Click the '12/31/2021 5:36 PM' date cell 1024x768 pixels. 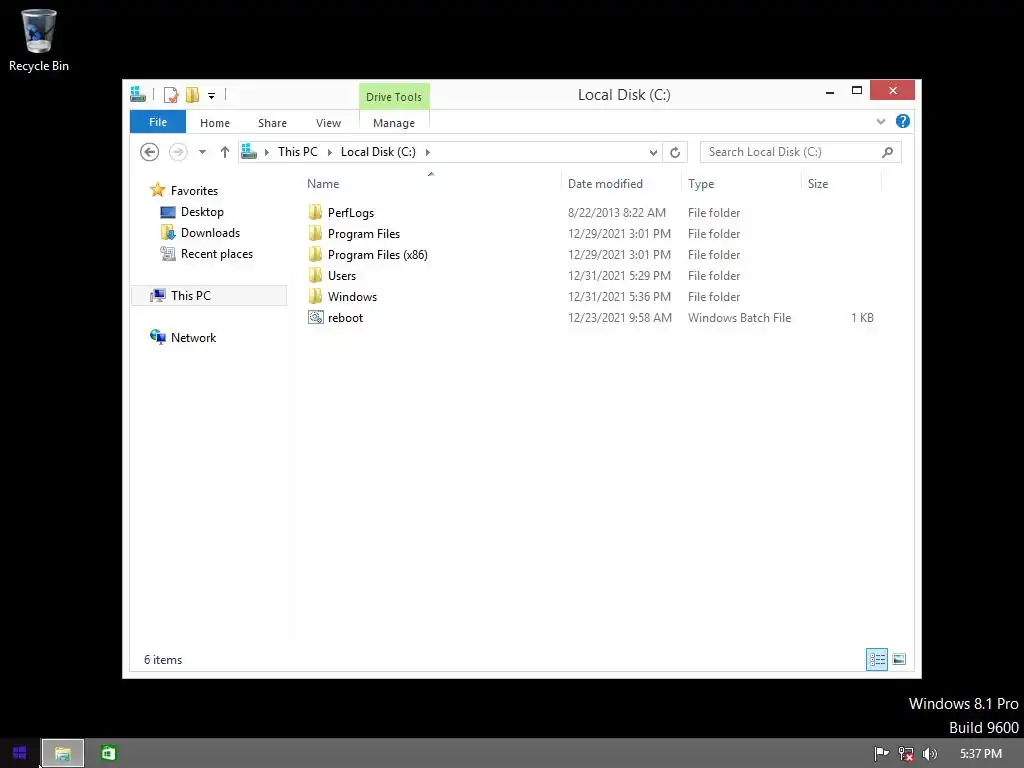coord(619,296)
